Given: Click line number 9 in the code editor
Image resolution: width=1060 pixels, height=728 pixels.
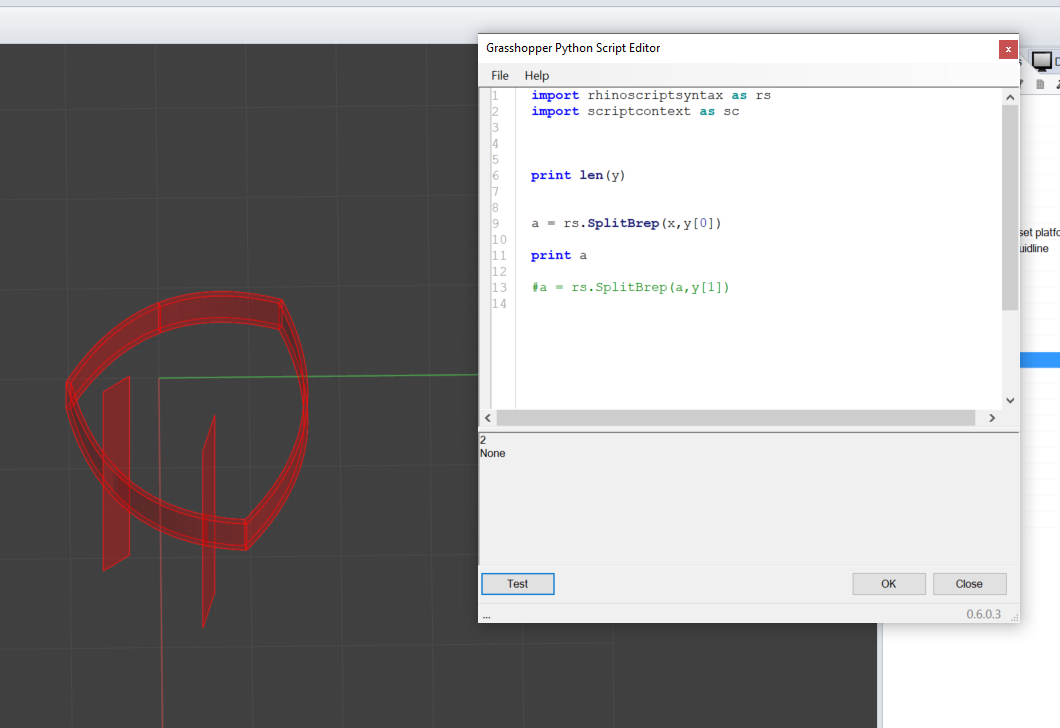Looking at the screenshot, I should click(494, 223).
